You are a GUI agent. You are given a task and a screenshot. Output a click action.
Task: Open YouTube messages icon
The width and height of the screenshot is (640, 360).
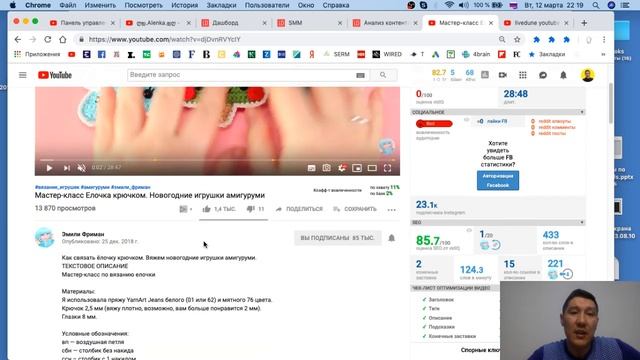[x=543, y=75]
